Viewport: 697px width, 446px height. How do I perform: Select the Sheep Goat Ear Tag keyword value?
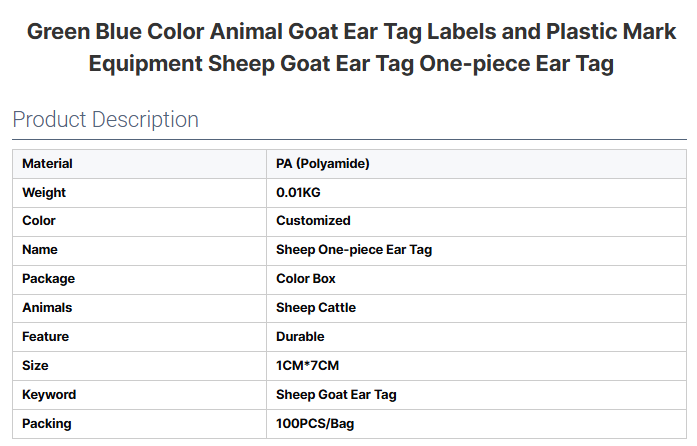[336, 395]
